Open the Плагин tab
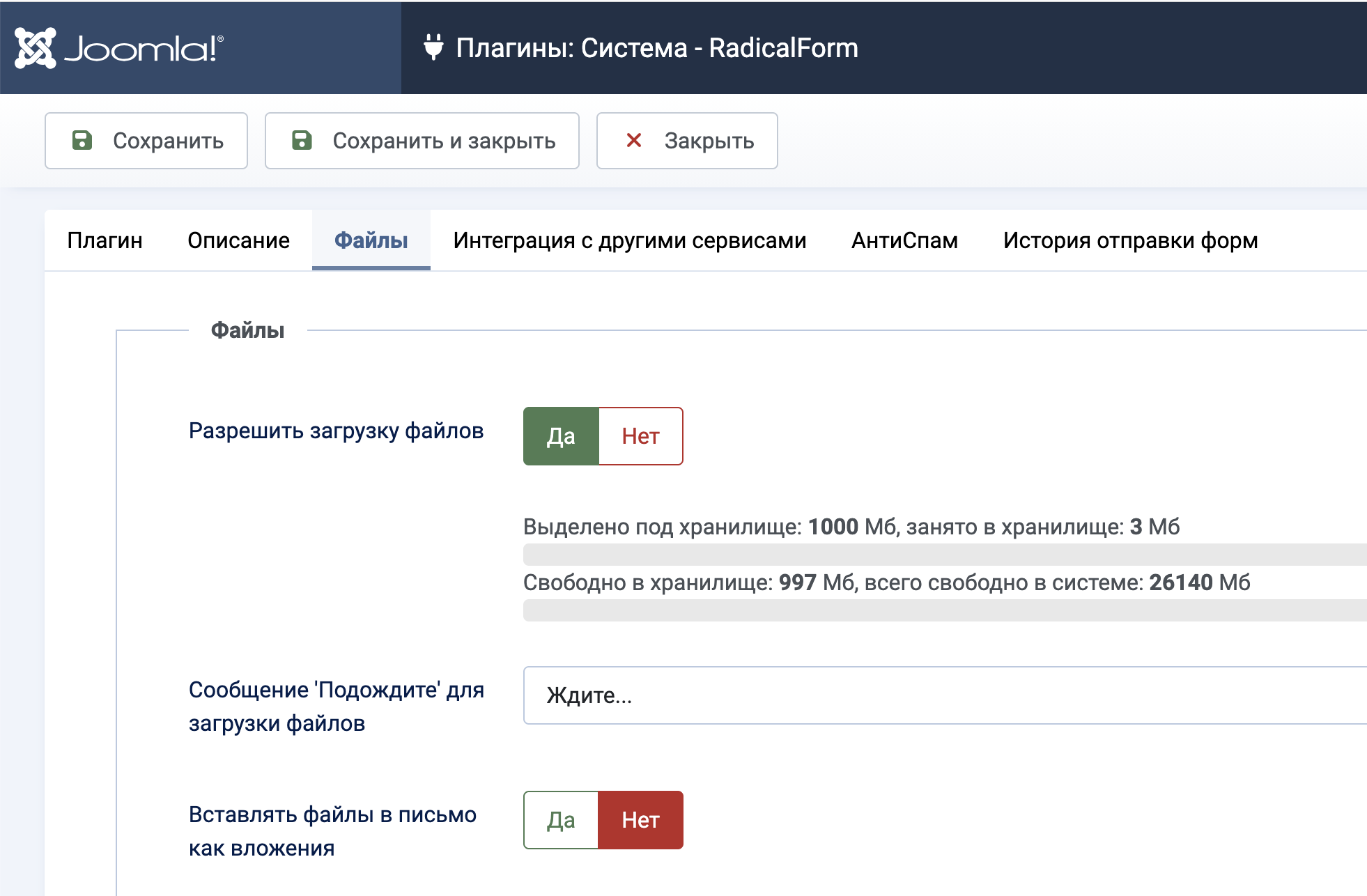Image resolution: width=1367 pixels, height=896 pixels. pyautogui.click(x=105, y=240)
